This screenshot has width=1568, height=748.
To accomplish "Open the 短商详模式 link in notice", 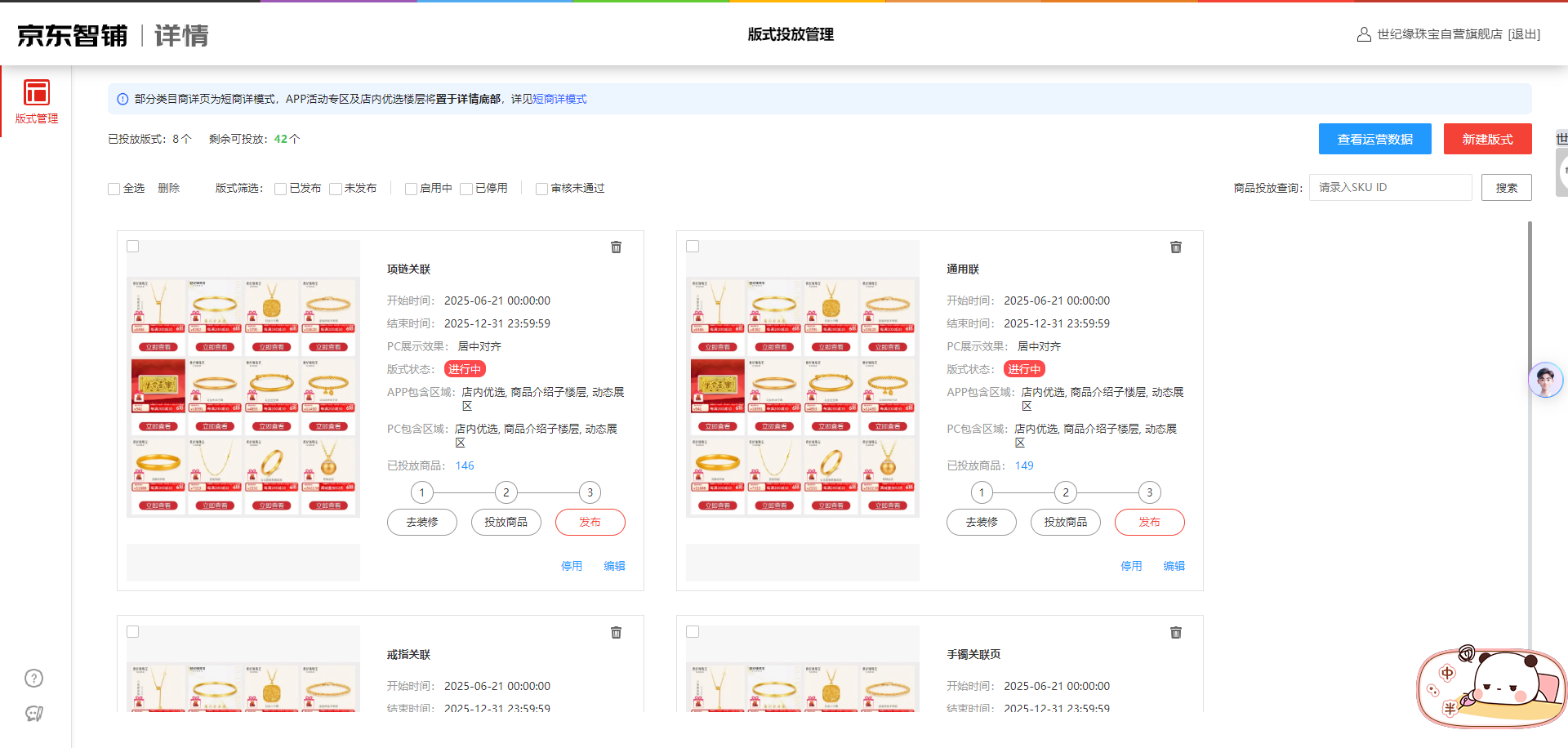I will [x=559, y=99].
